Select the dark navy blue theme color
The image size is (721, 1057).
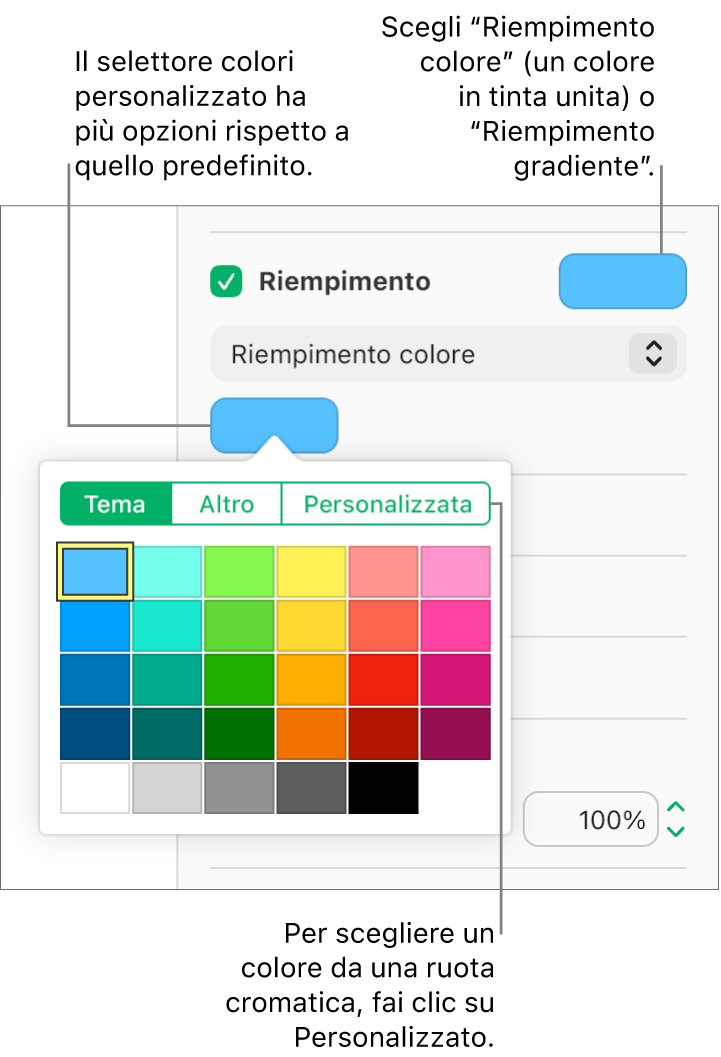pyautogui.click(x=95, y=733)
